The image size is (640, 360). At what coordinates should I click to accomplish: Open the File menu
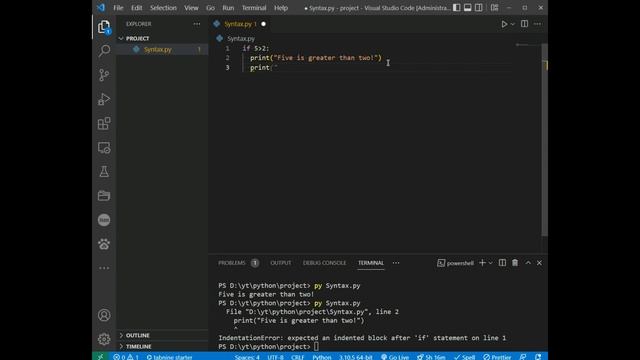coord(118,8)
